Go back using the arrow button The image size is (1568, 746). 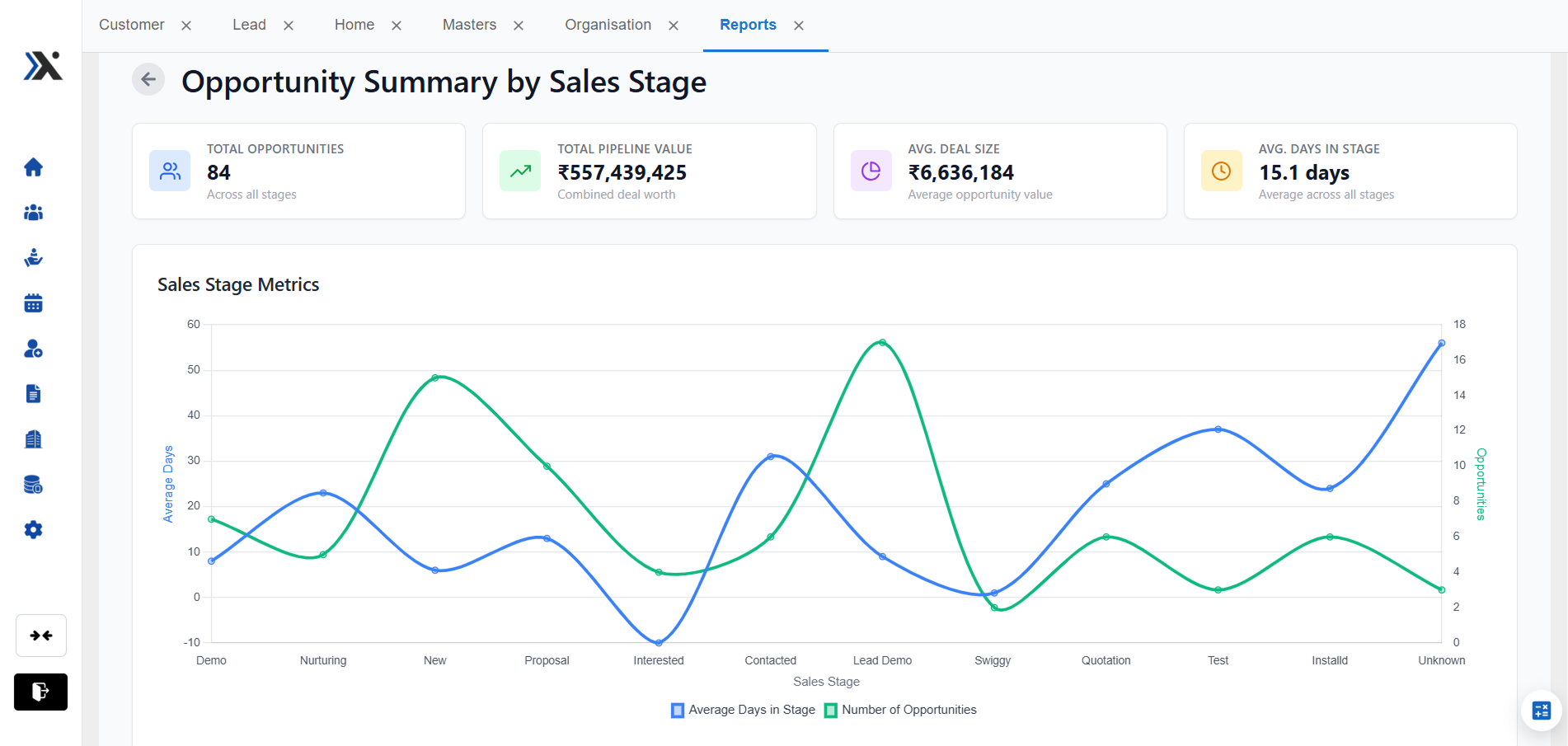(148, 79)
